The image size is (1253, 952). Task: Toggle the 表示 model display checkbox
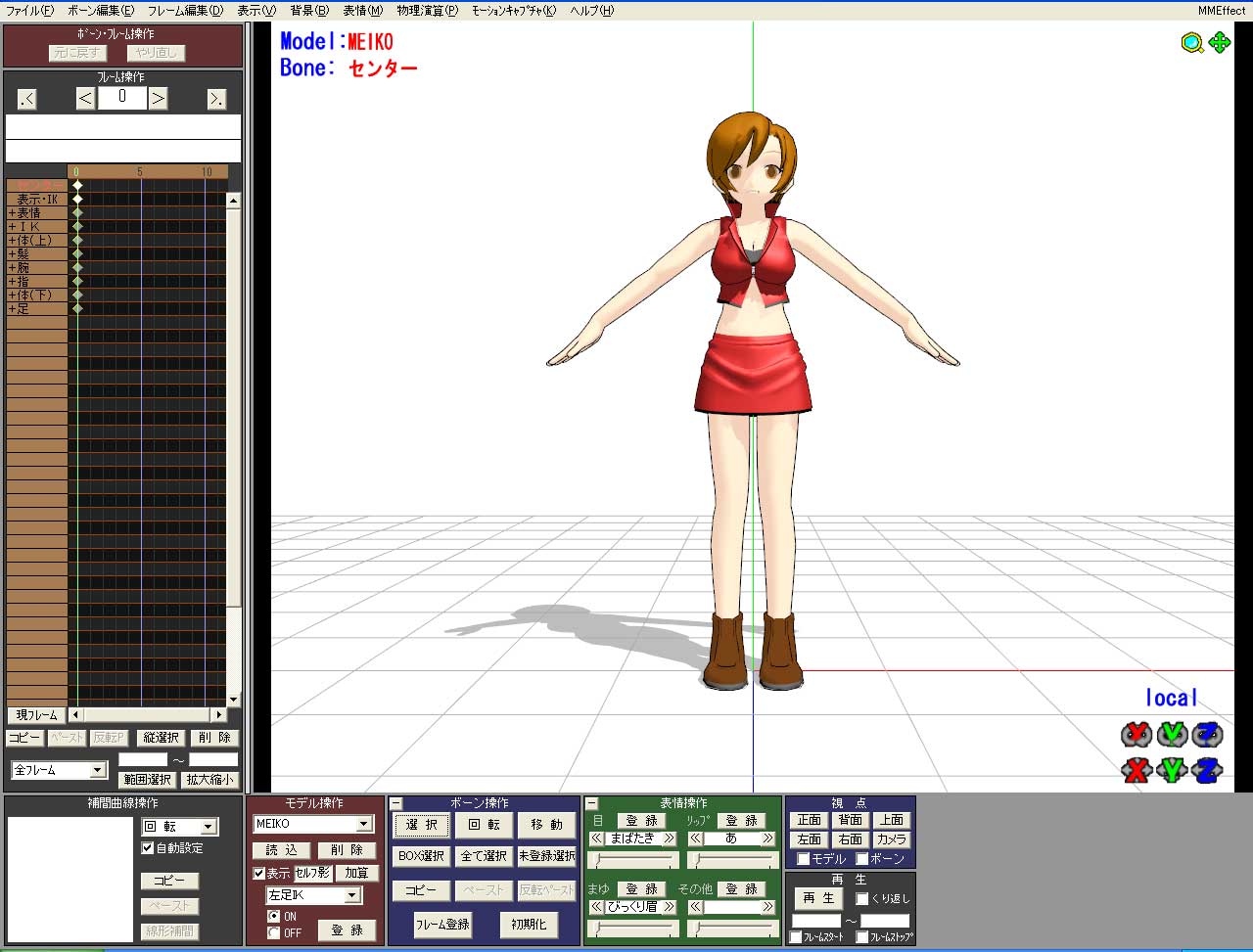[x=259, y=874]
